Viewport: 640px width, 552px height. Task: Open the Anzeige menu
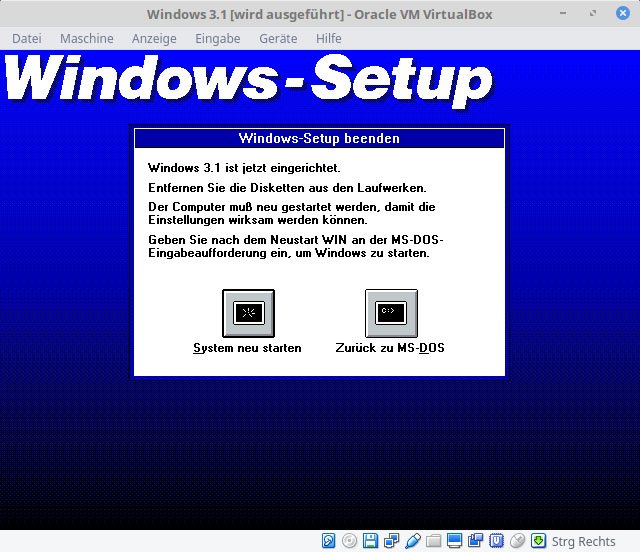tap(154, 38)
